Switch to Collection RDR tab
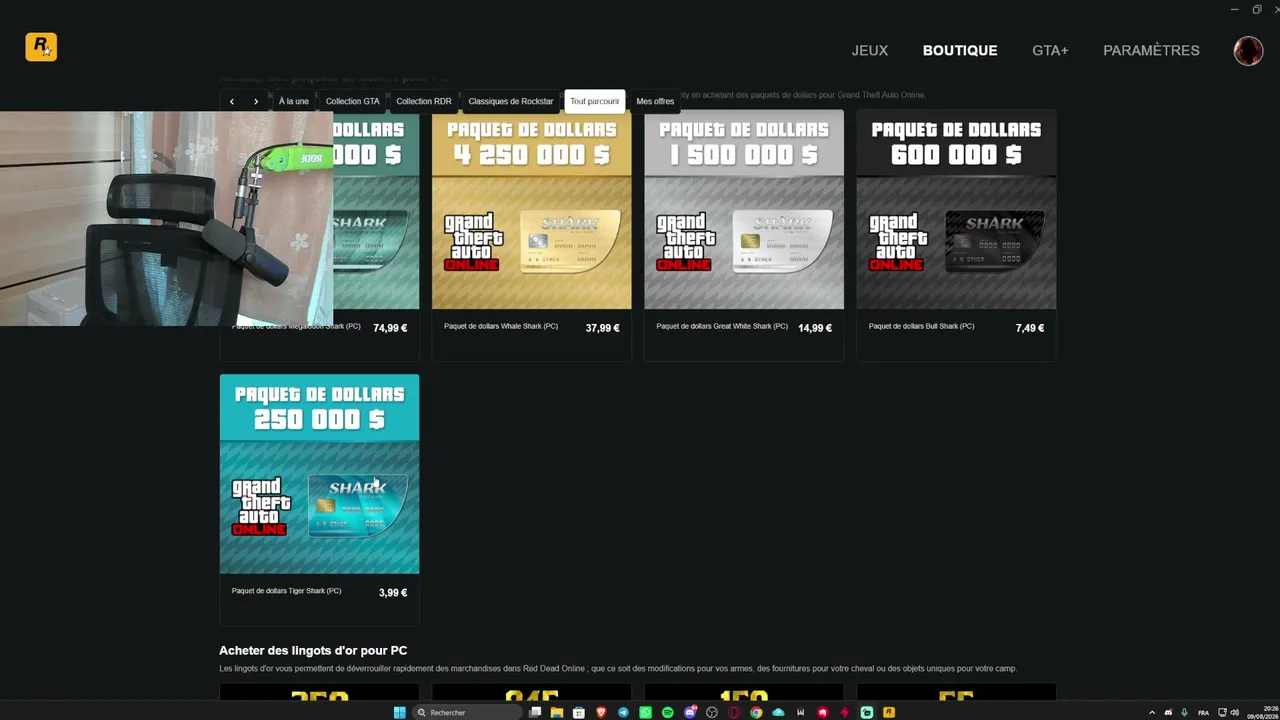 (424, 101)
